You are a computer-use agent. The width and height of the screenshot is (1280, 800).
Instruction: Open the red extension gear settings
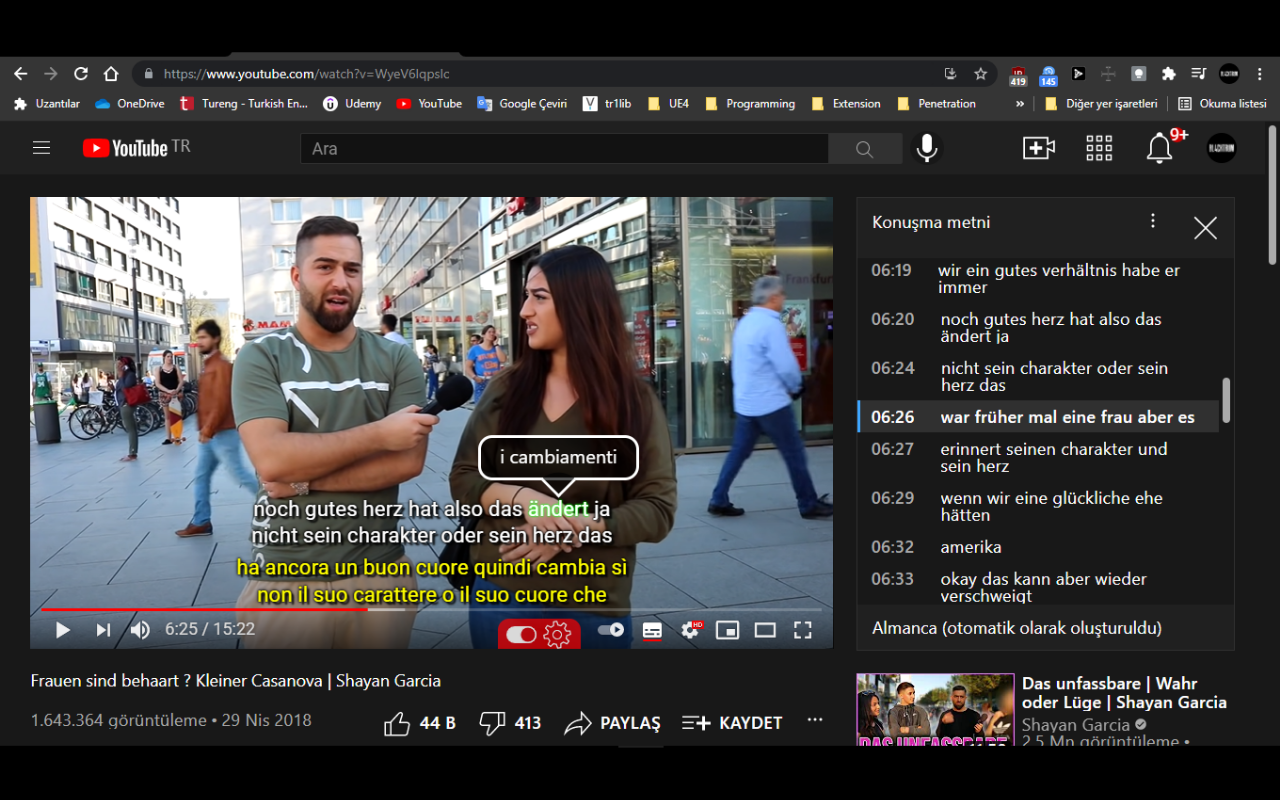click(557, 634)
